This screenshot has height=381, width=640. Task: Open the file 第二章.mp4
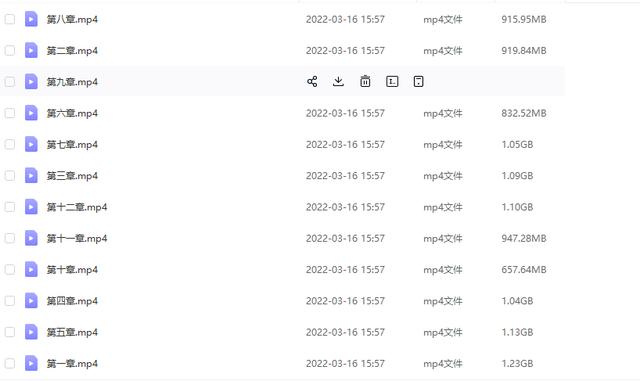pos(72,51)
